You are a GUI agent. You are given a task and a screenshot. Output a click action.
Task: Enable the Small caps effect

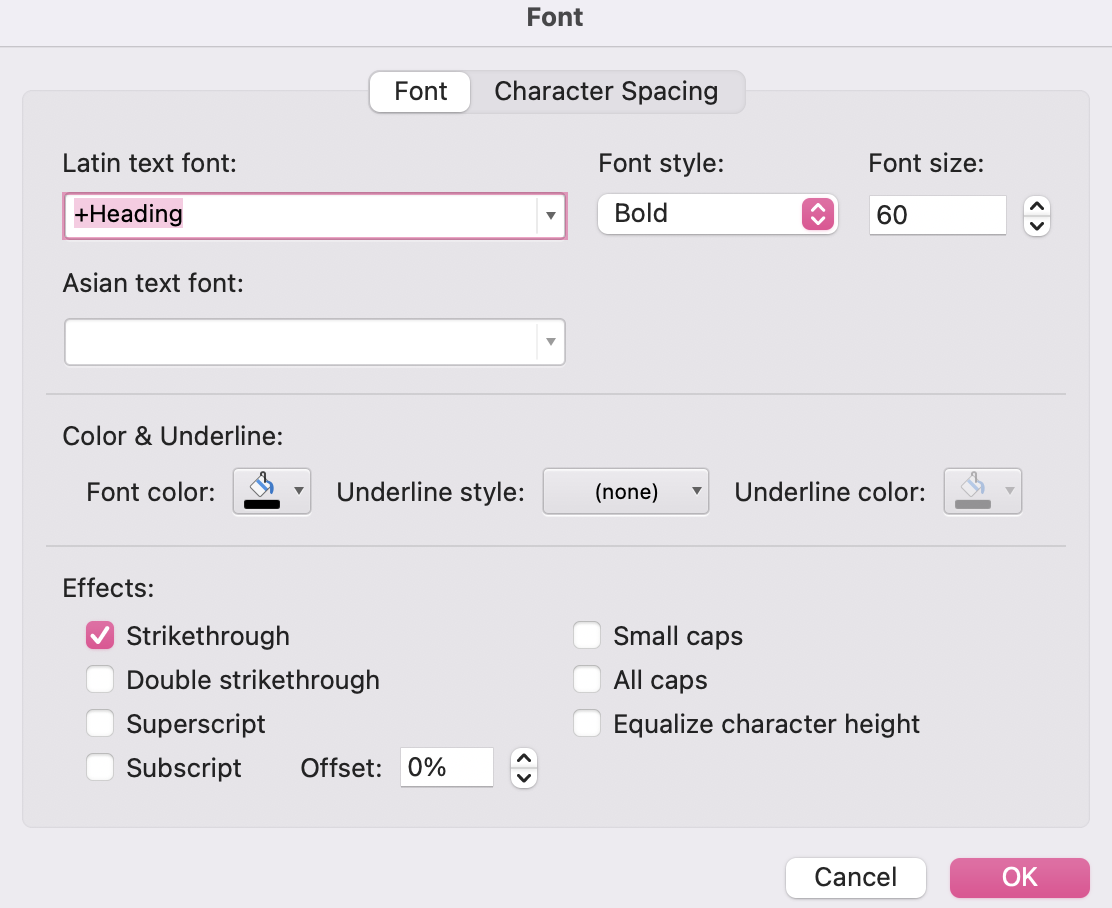click(587, 635)
